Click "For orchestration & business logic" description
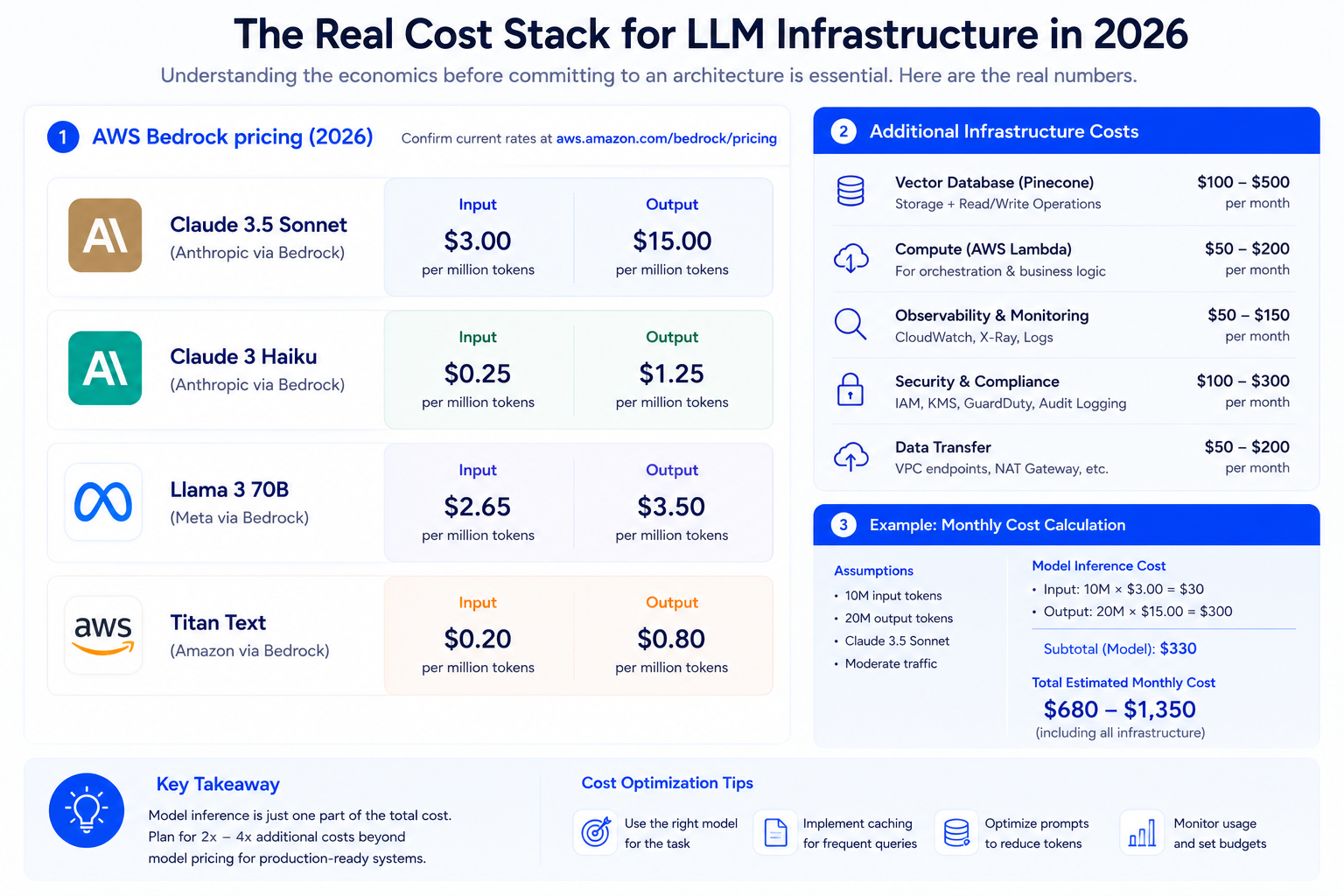This screenshot has width=1344, height=896. [x=1000, y=271]
